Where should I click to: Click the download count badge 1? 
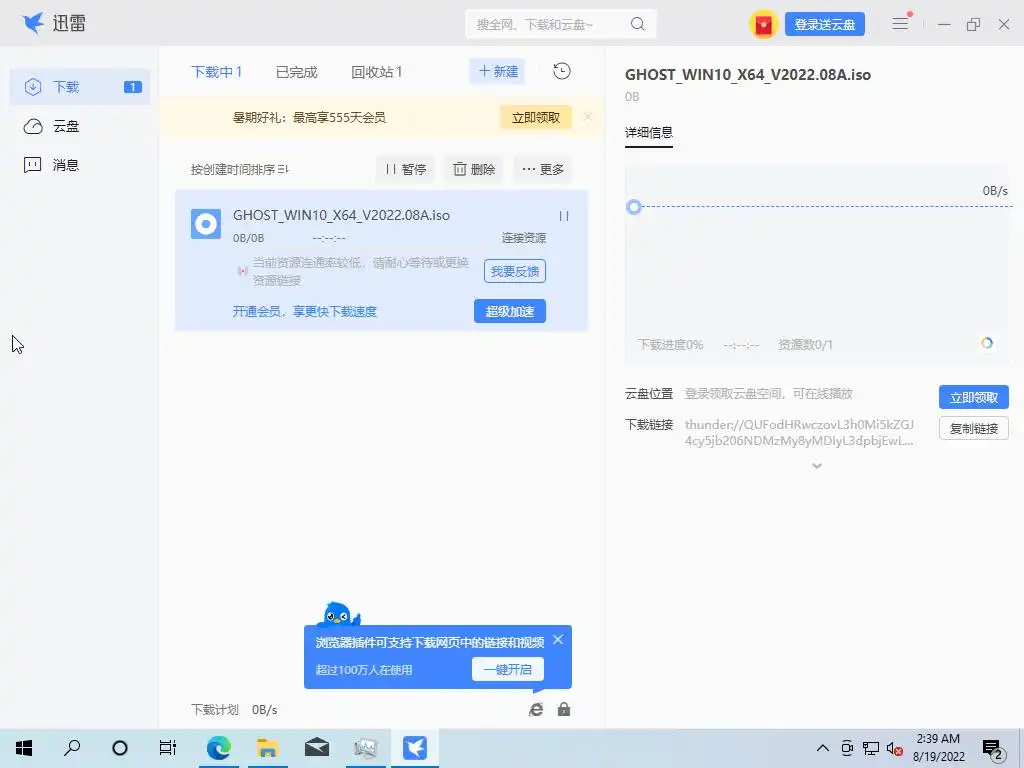[133, 87]
